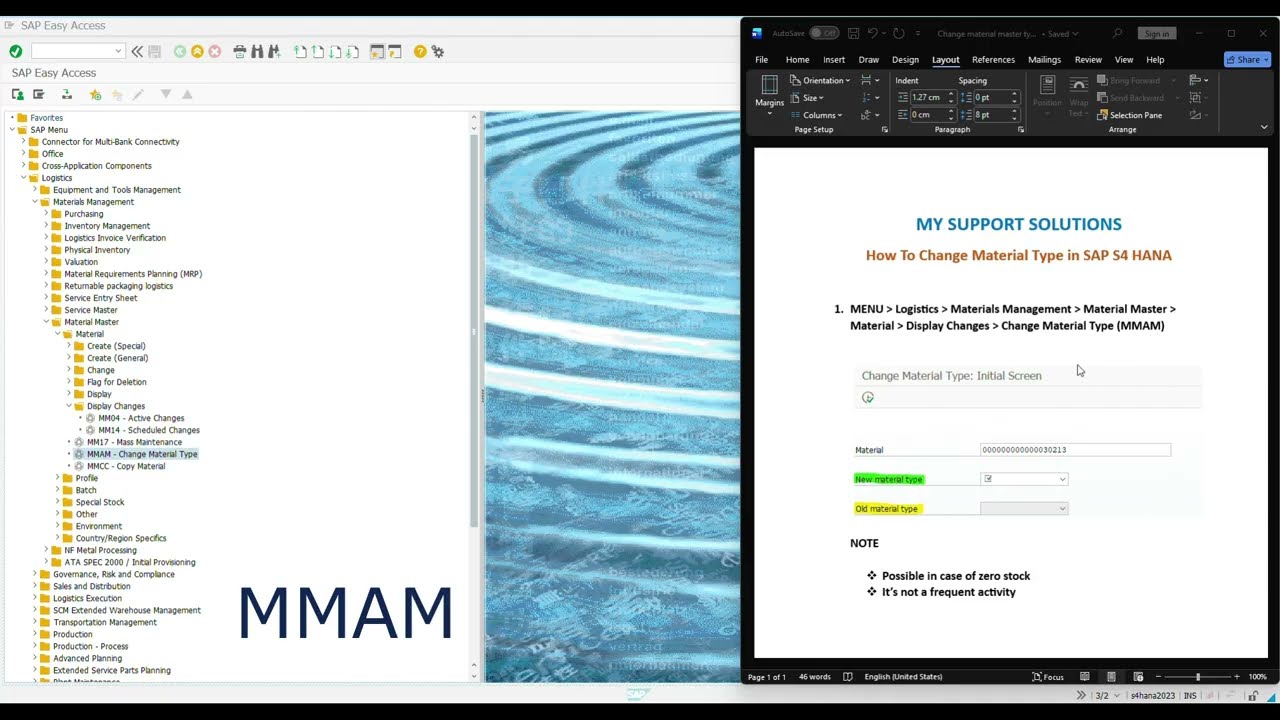Click the SAP tree vertical scrollbar
This screenshot has height=720, width=1280.
474,330
